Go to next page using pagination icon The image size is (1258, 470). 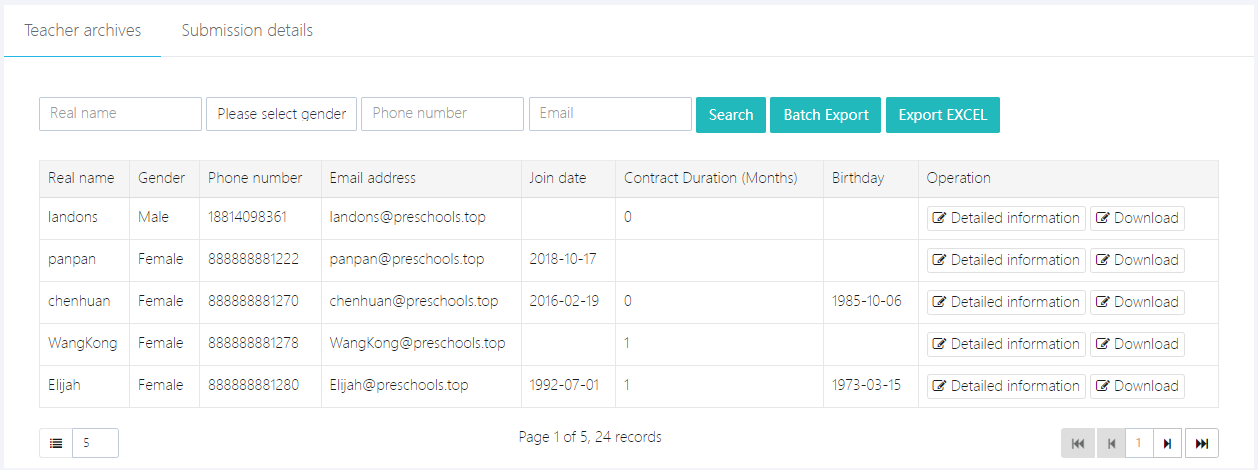click(x=1166, y=443)
